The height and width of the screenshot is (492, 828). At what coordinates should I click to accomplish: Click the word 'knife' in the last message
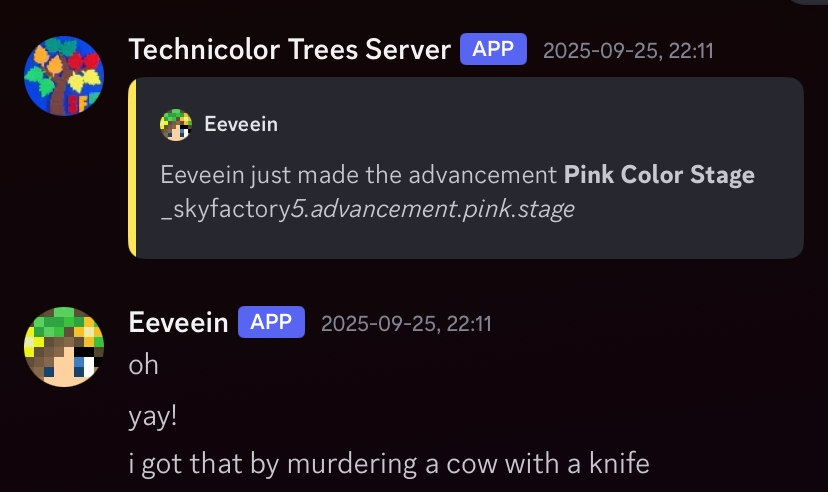click(x=619, y=463)
